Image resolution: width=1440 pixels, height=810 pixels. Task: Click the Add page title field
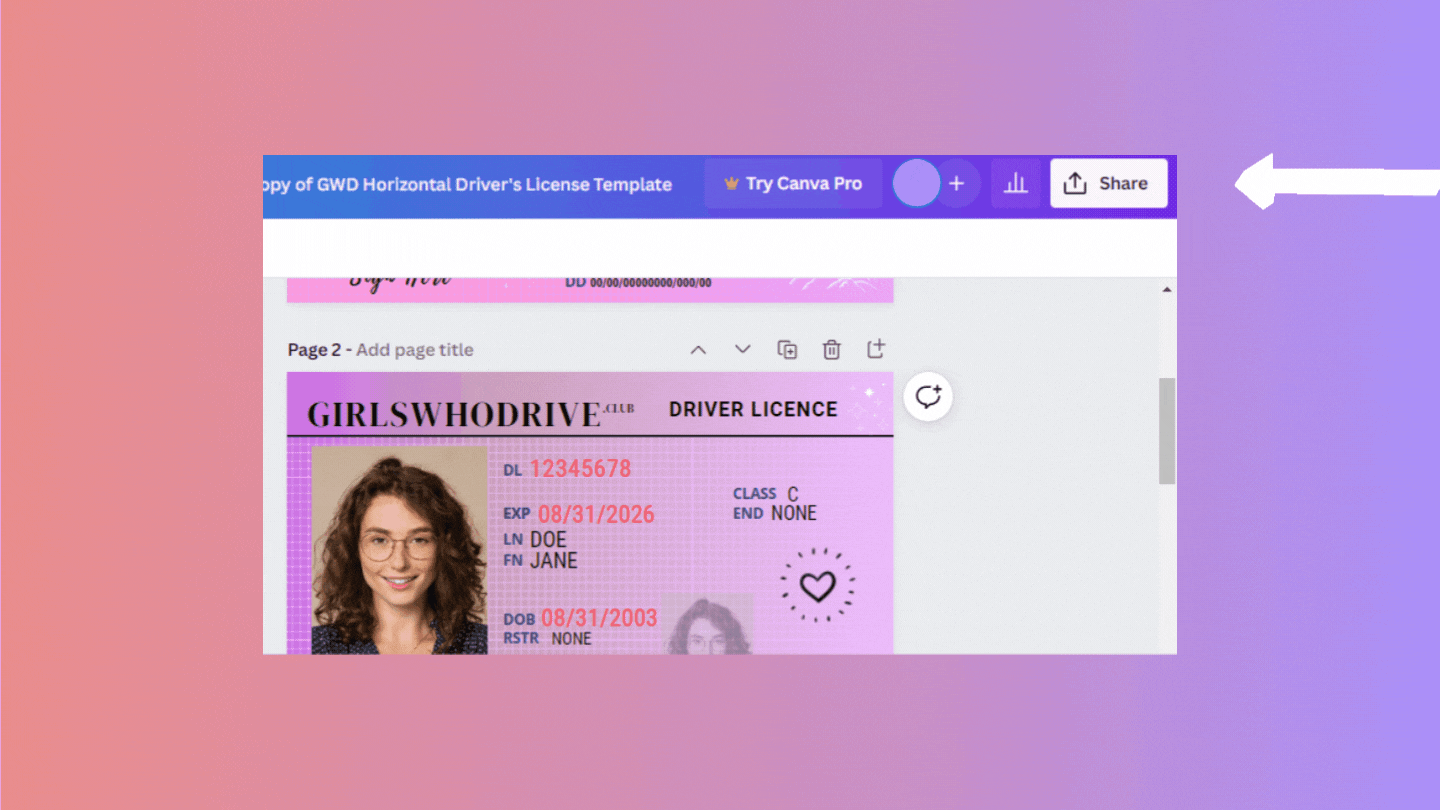(415, 350)
